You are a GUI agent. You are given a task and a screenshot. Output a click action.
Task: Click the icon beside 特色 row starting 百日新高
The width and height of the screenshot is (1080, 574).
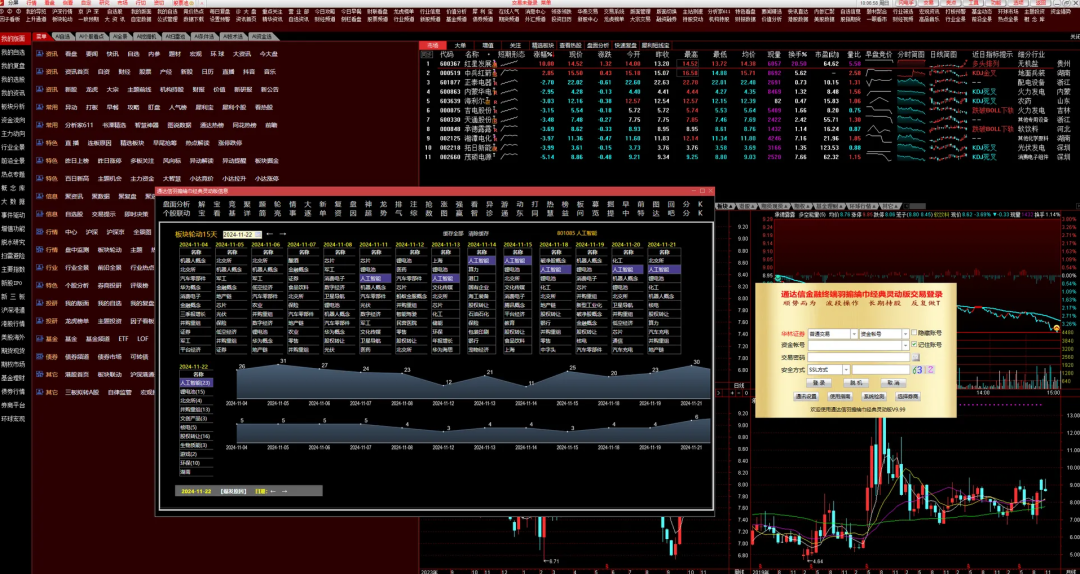tap(40, 178)
